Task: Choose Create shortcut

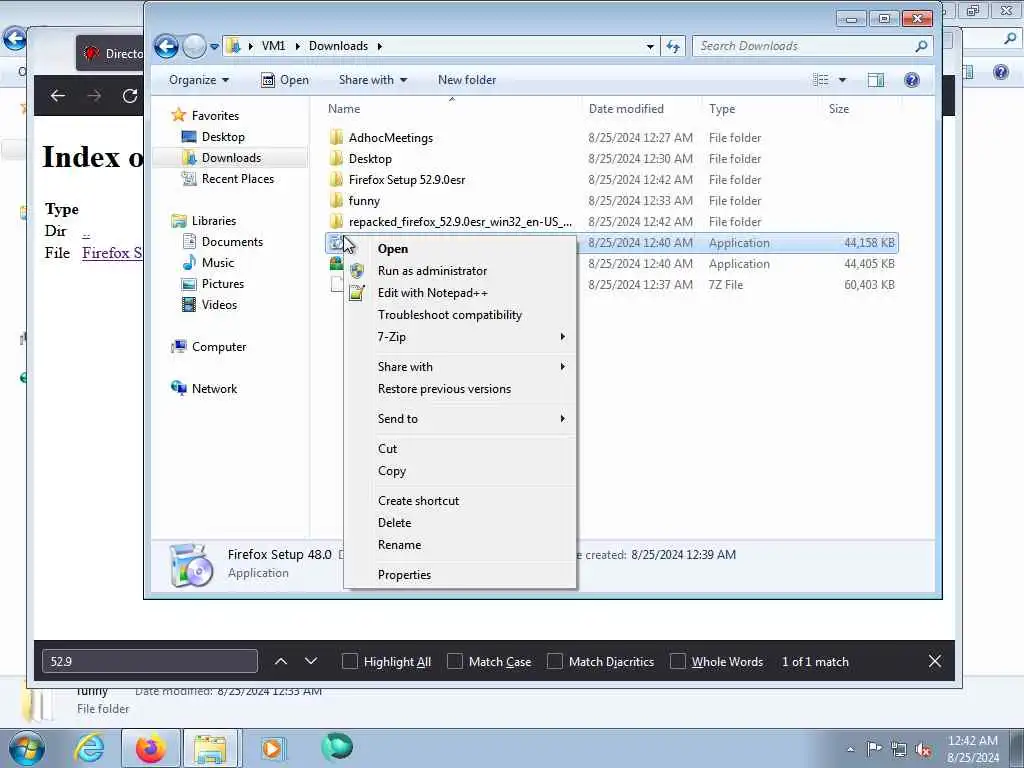Action: [x=460, y=501]
